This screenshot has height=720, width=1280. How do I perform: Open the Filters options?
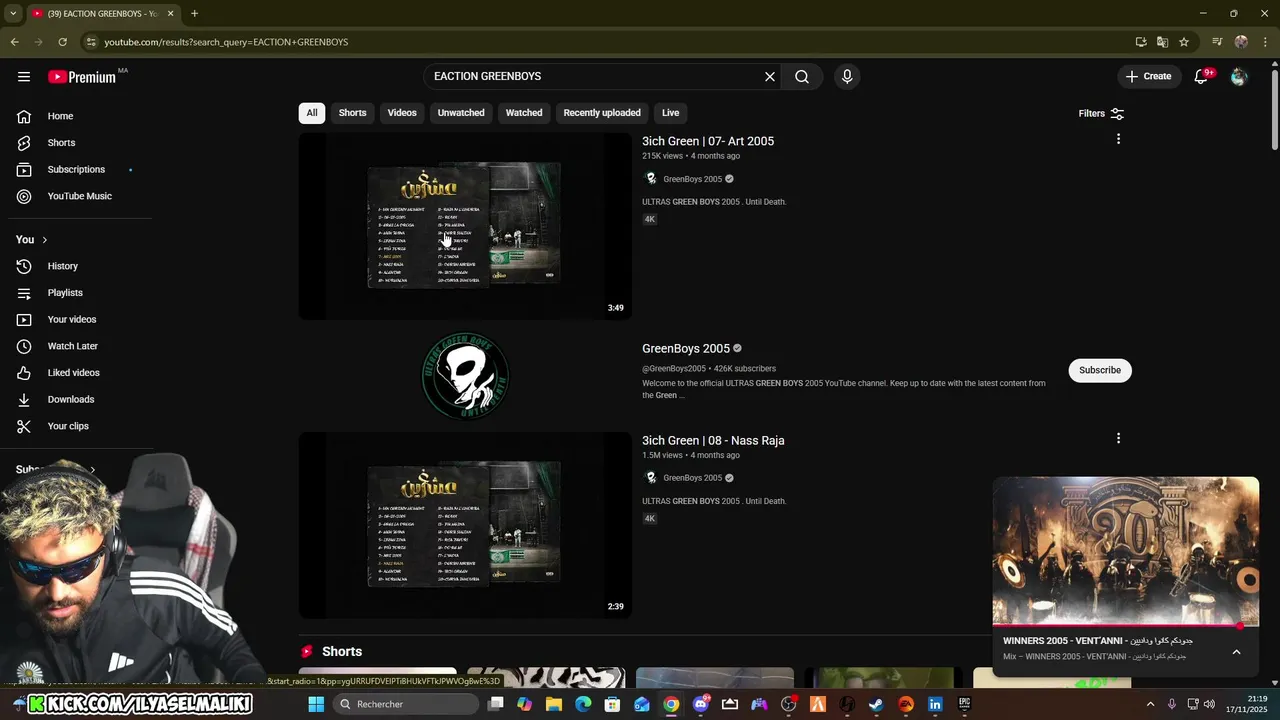click(1101, 113)
